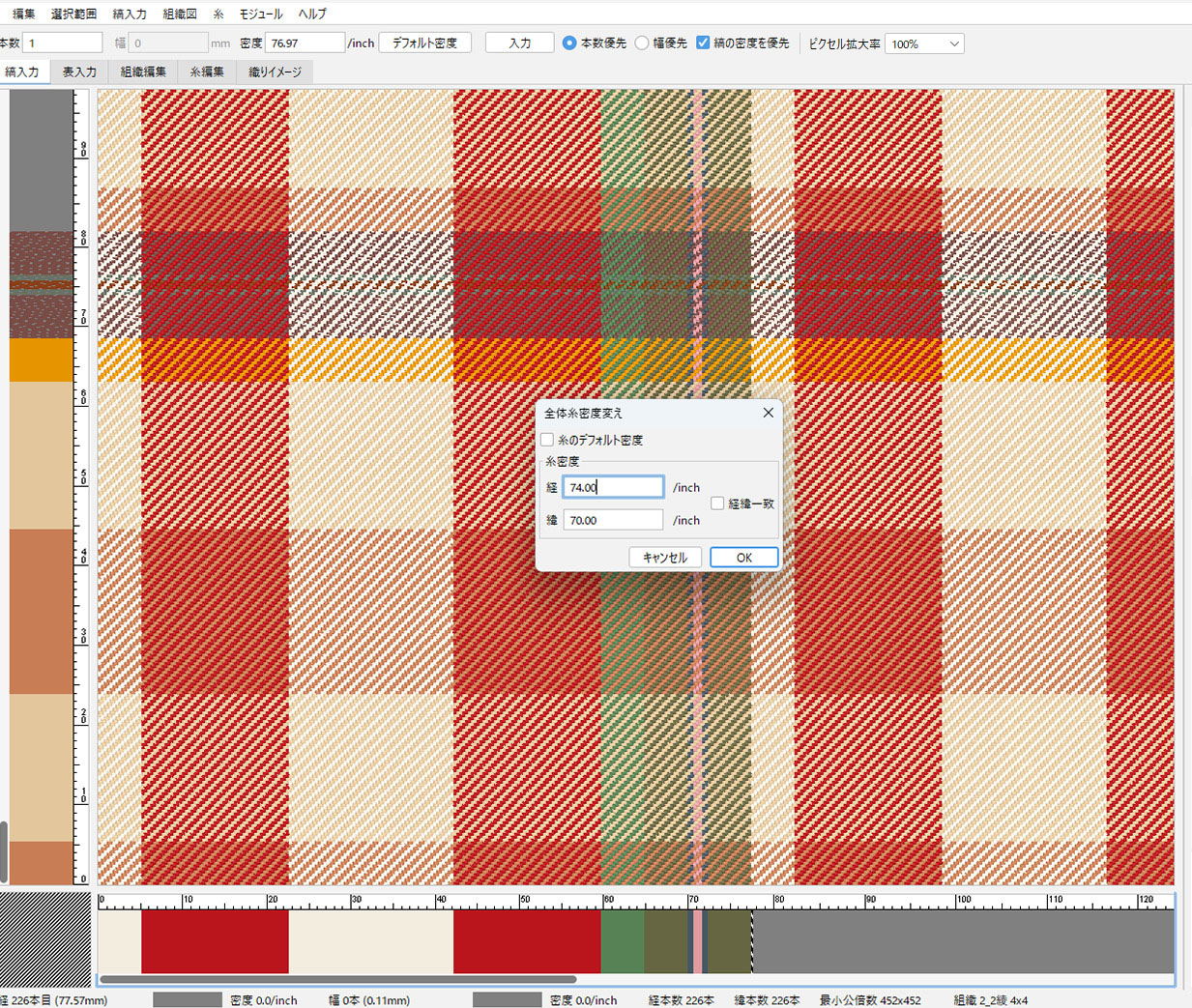
Task: Choose the 本数優先 radio option
Action: coord(569,43)
